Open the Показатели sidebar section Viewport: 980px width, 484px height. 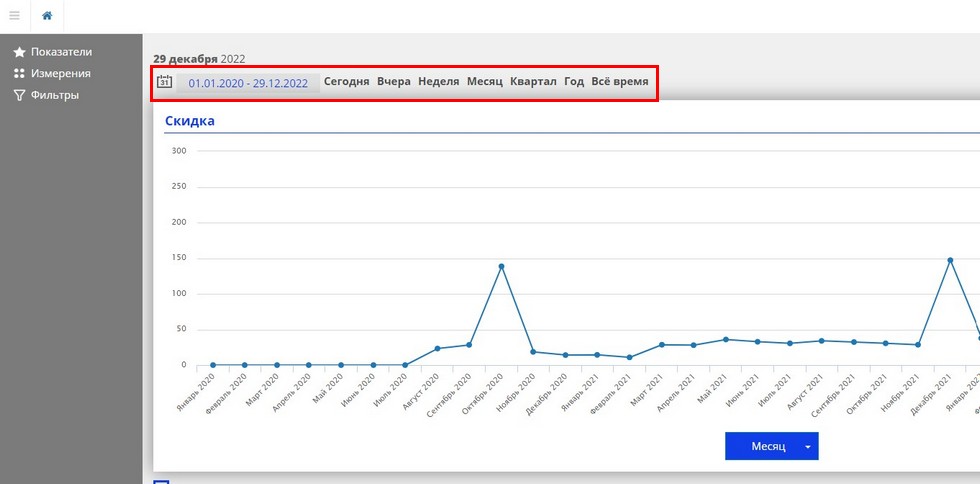(61, 52)
